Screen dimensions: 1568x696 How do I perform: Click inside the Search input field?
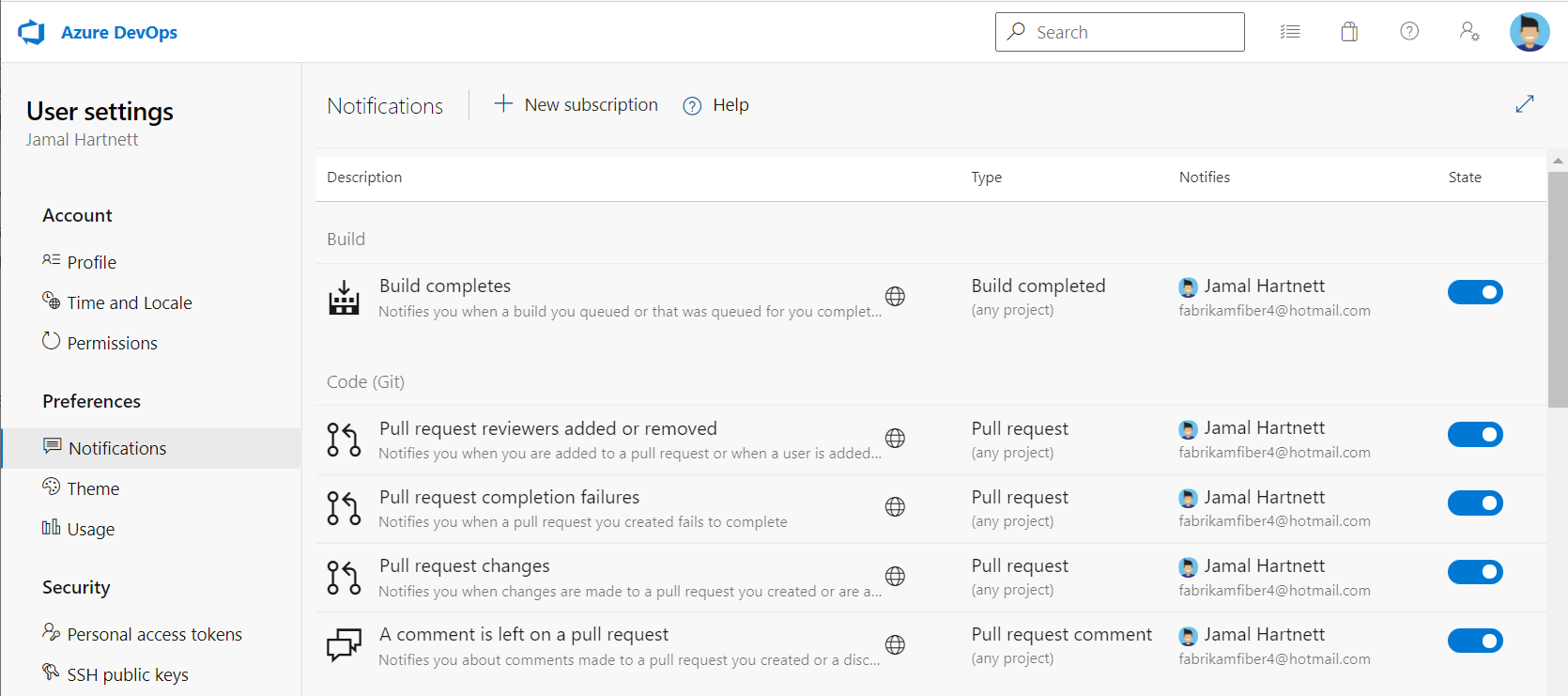(x=1131, y=32)
